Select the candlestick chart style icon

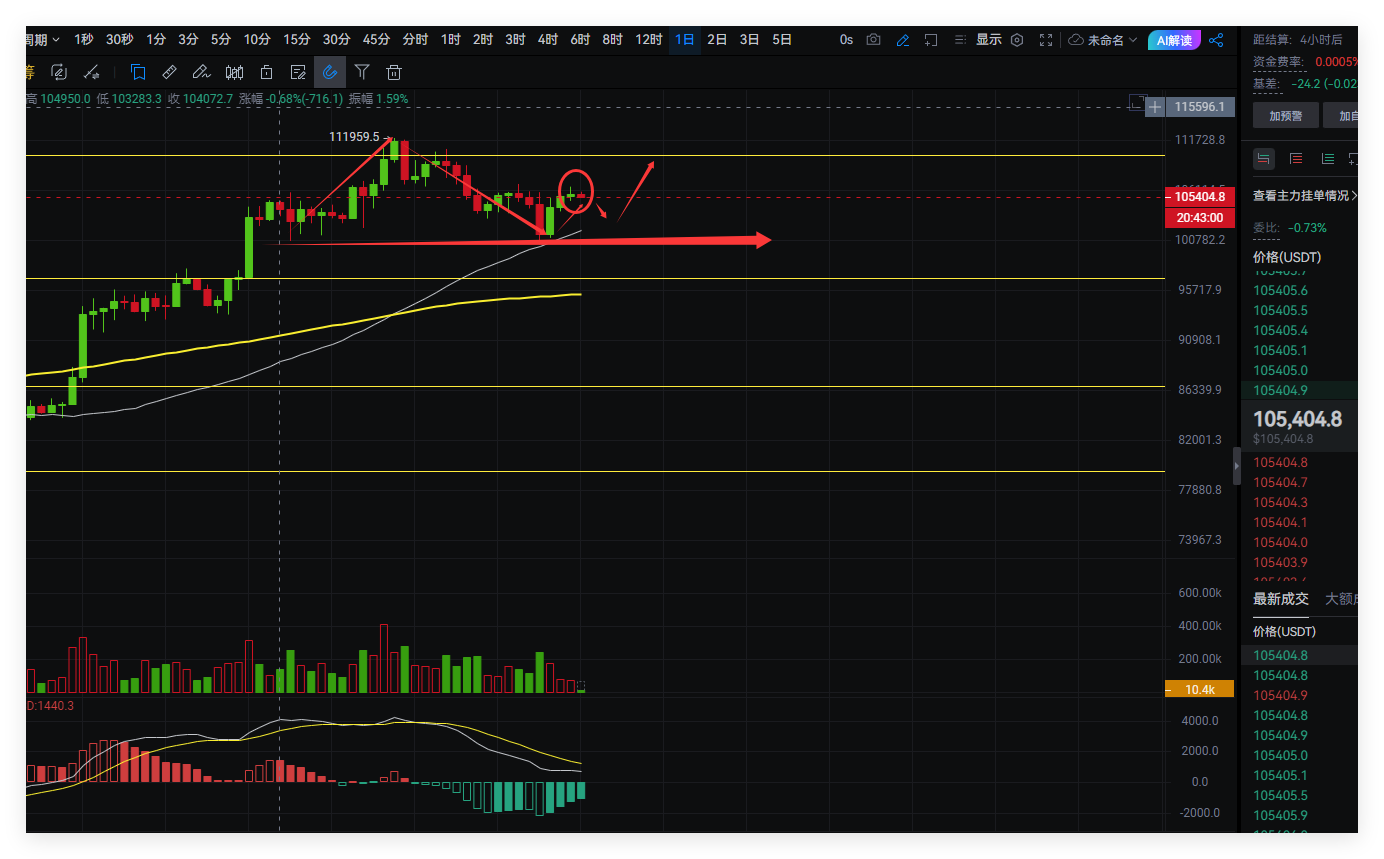point(234,72)
